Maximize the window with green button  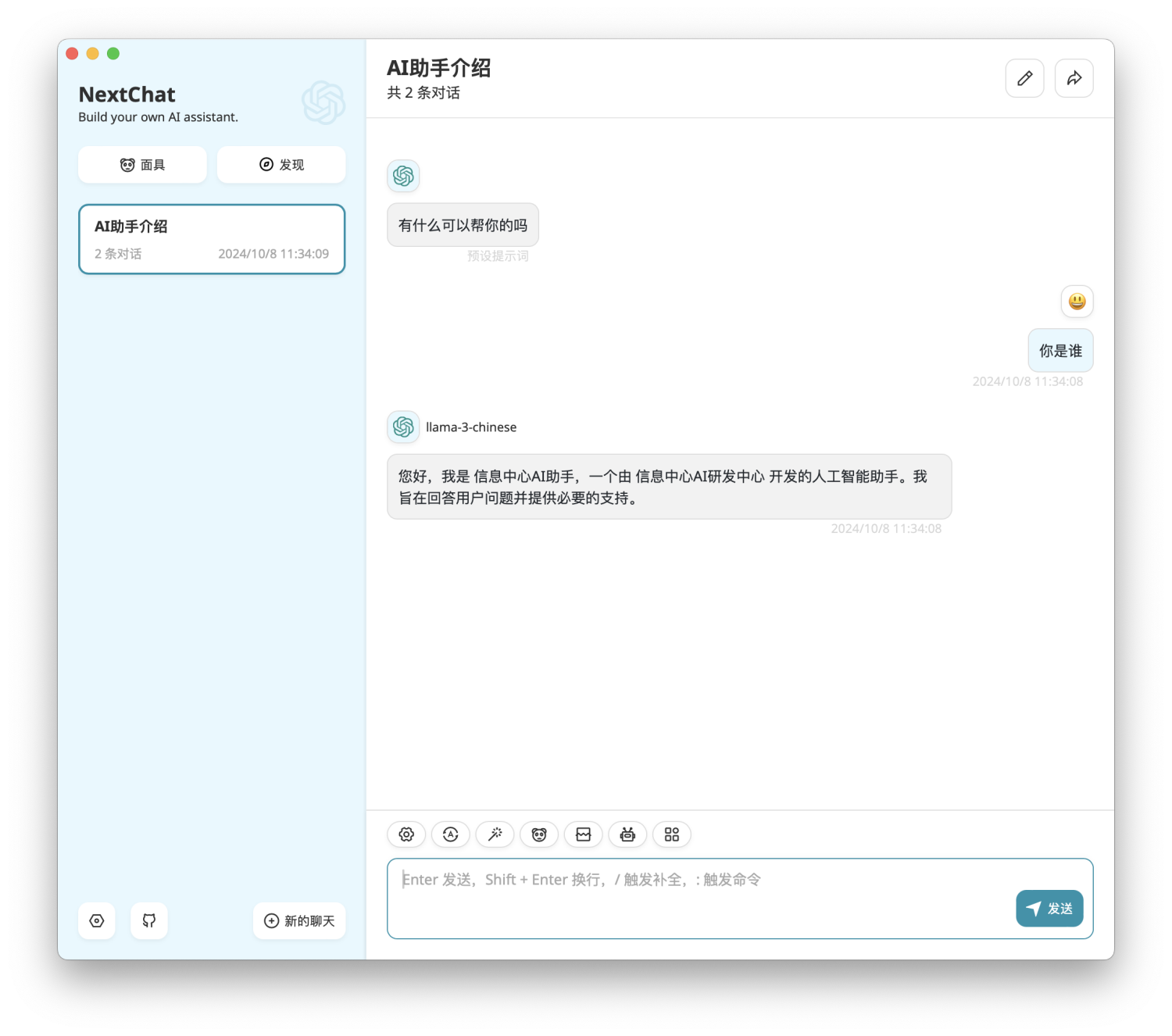point(113,53)
